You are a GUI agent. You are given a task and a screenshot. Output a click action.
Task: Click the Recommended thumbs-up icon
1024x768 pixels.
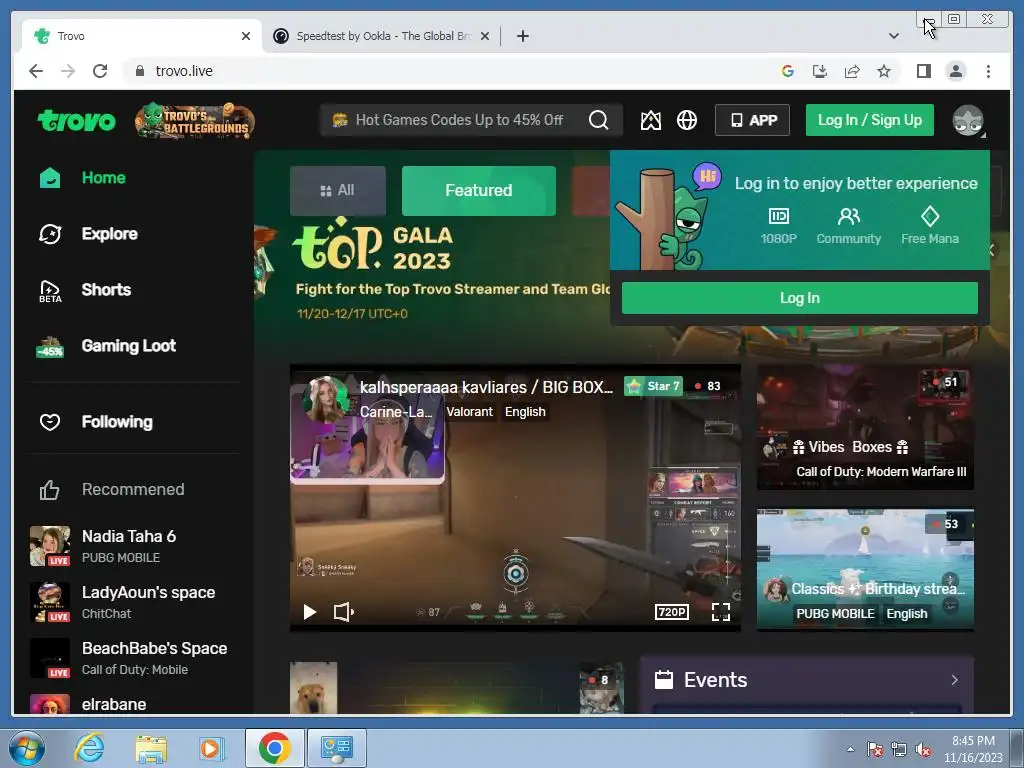(50, 490)
